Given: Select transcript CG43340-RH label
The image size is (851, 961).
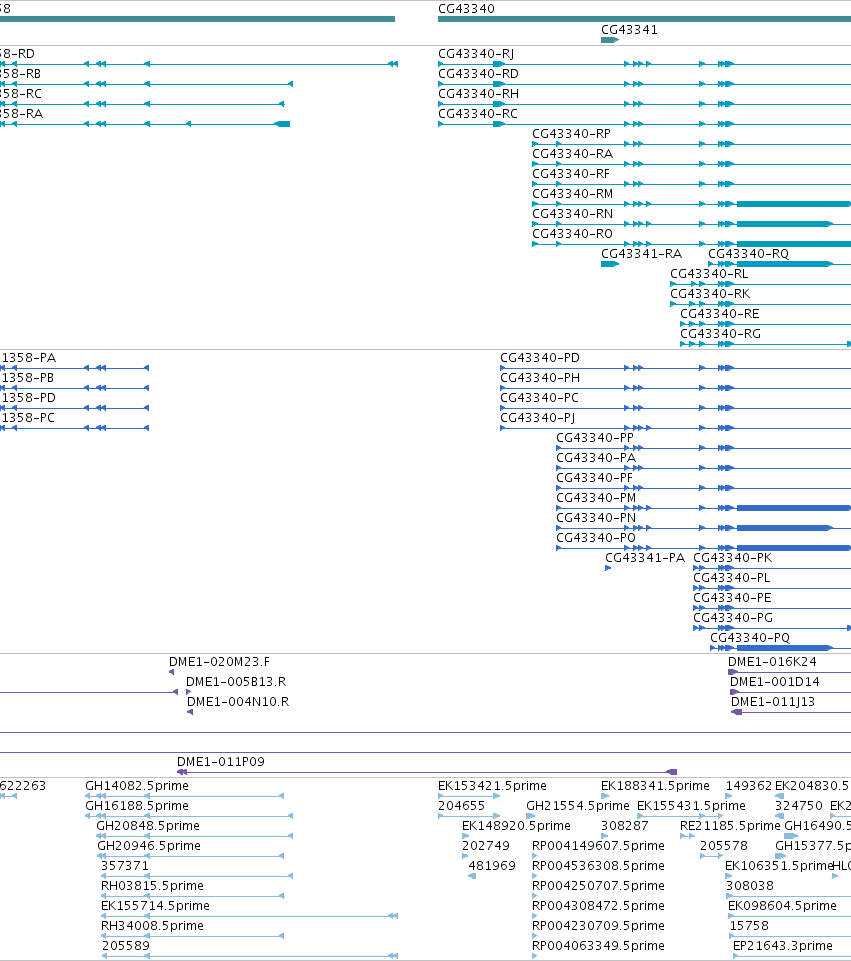Looking at the screenshot, I should point(478,94).
